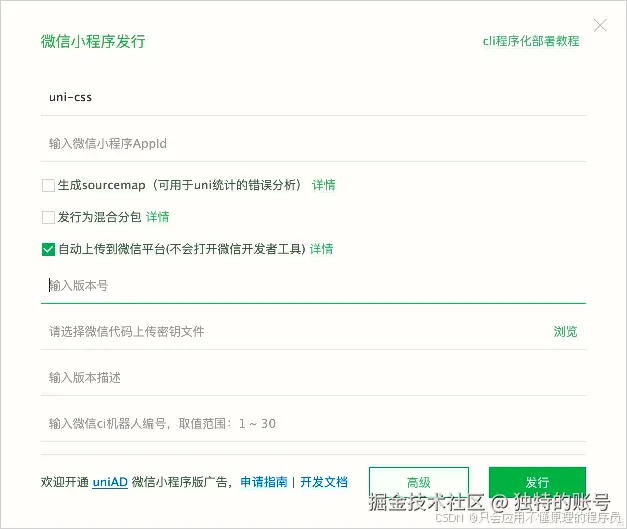Click the 微信ci机器人编号 input field
Screen dimensions: 627x529
click(x=313, y=423)
